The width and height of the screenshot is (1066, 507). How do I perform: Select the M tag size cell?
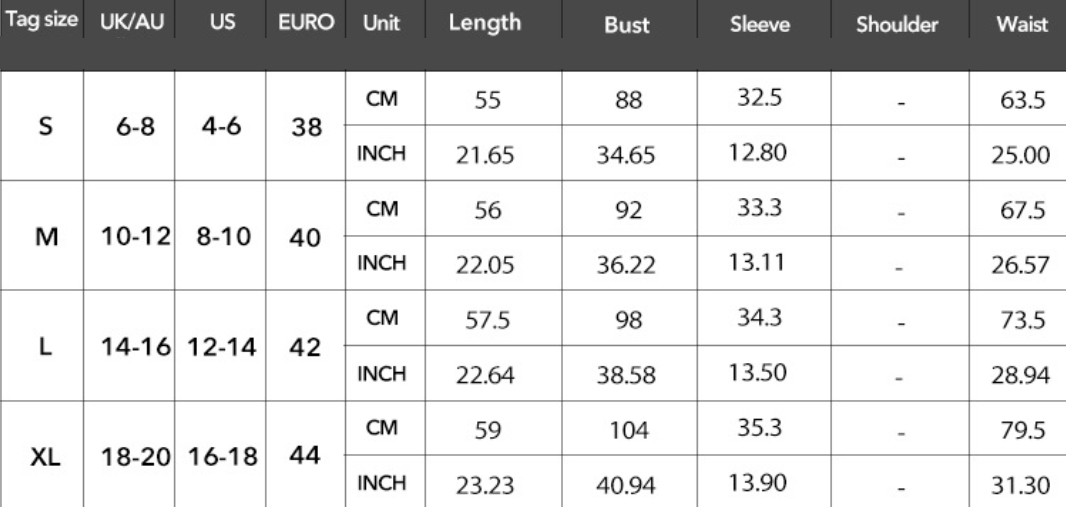tap(46, 237)
